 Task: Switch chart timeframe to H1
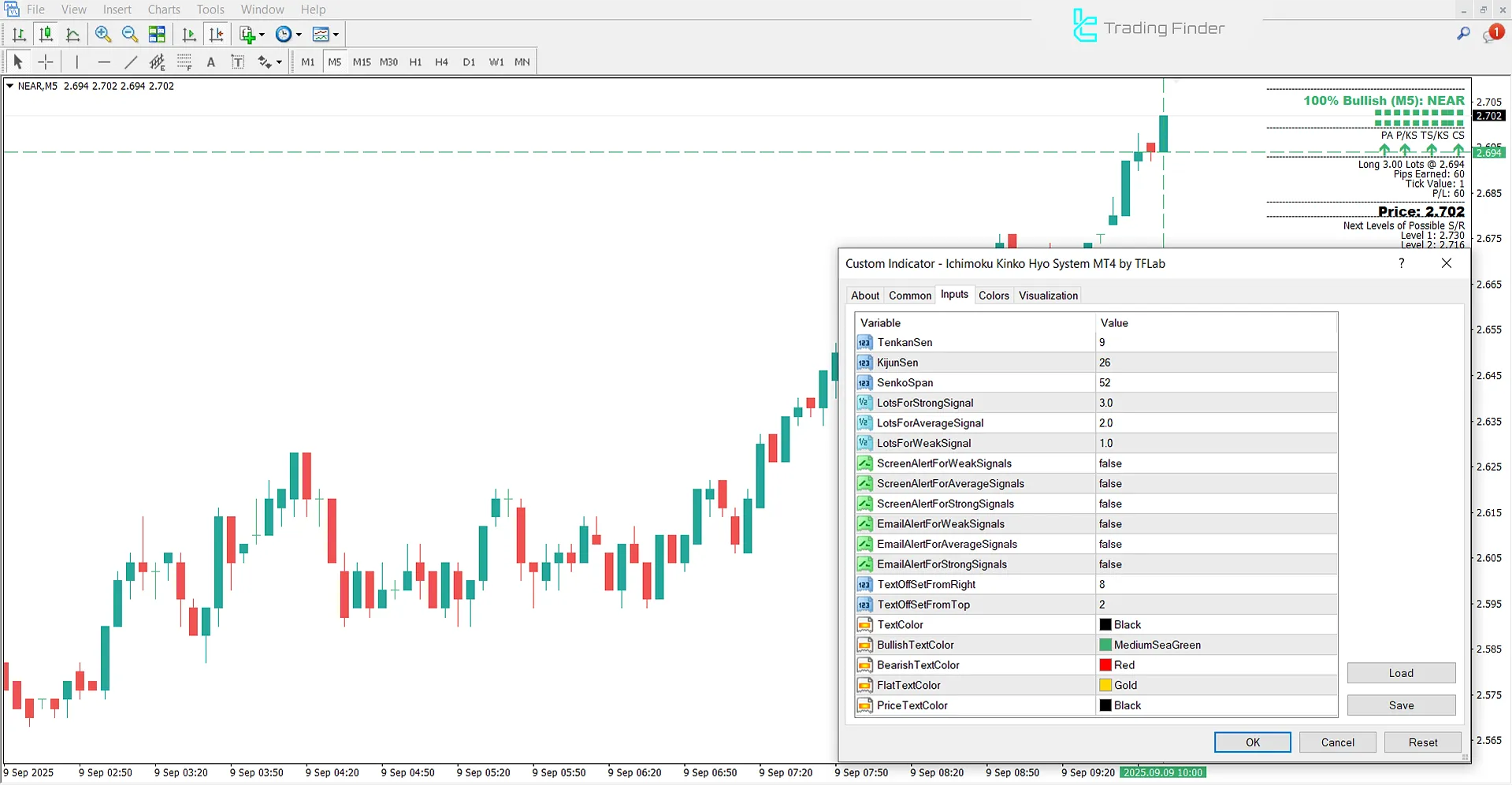pos(415,61)
